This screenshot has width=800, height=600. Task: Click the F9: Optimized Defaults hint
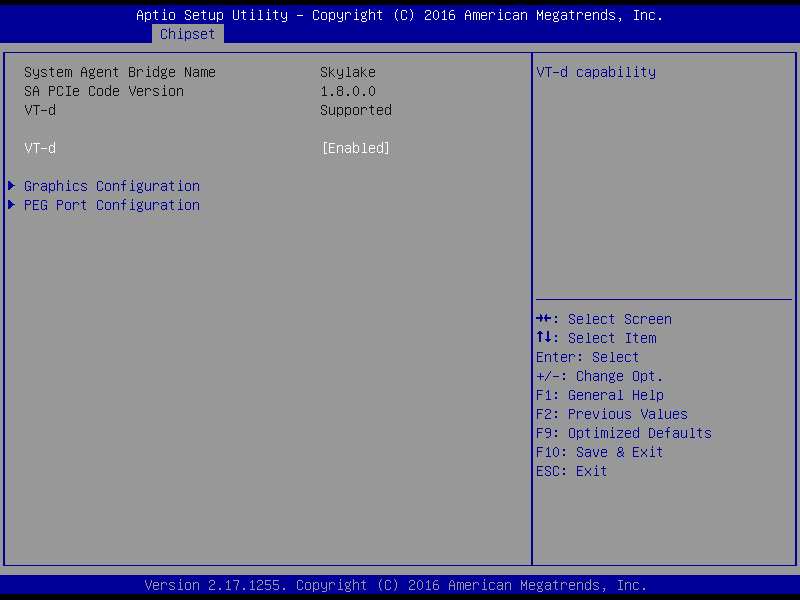tap(623, 433)
